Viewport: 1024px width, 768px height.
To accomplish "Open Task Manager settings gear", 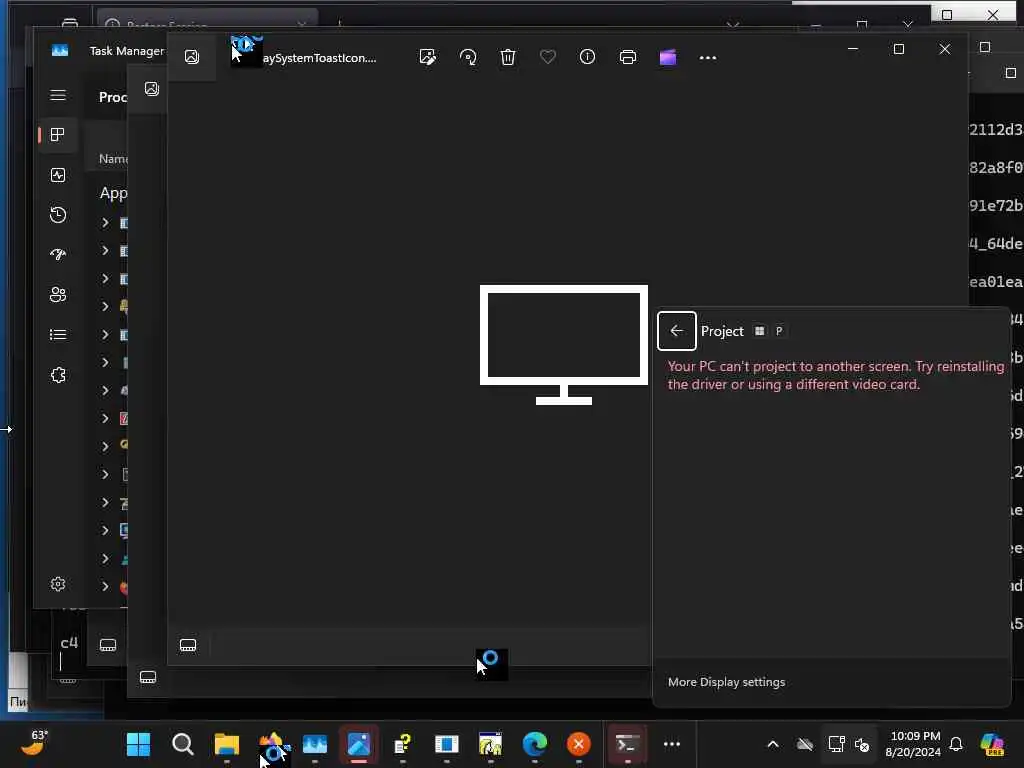I will pyautogui.click(x=57, y=584).
